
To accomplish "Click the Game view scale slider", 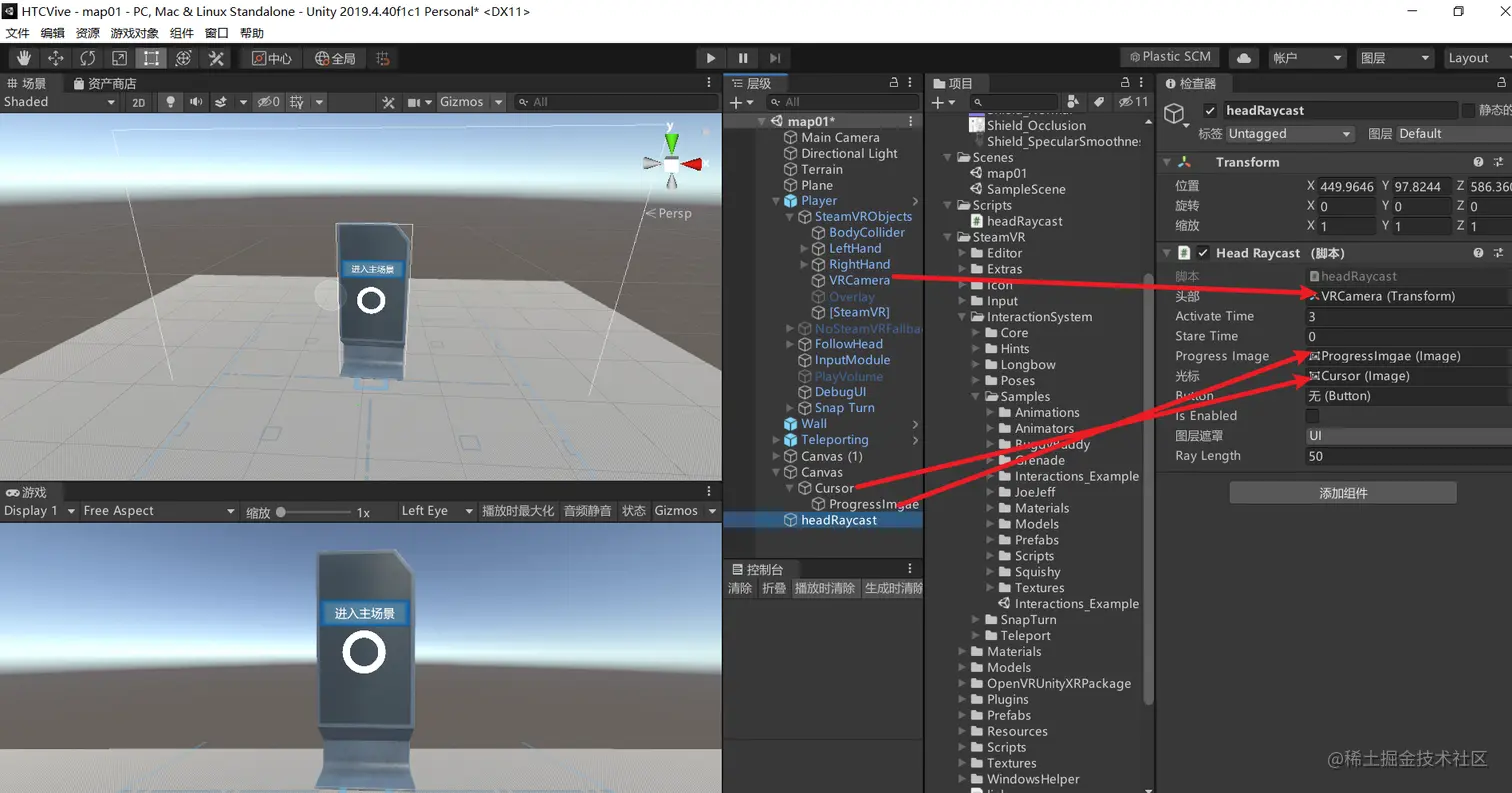I will tap(313, 512).
